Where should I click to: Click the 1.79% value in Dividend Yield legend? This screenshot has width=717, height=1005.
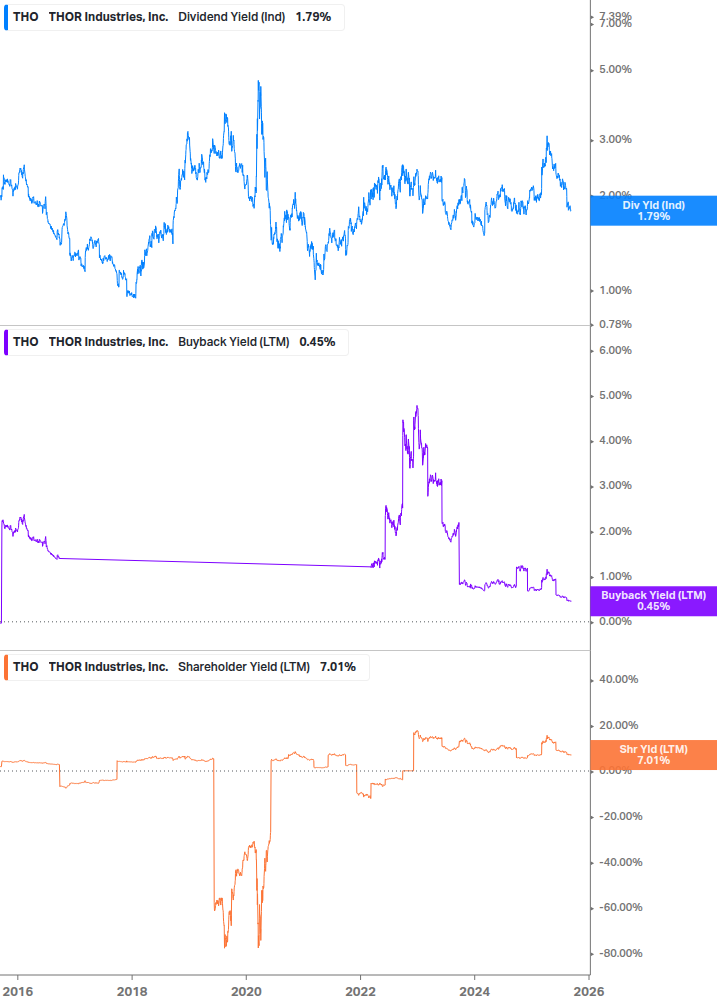313,17
